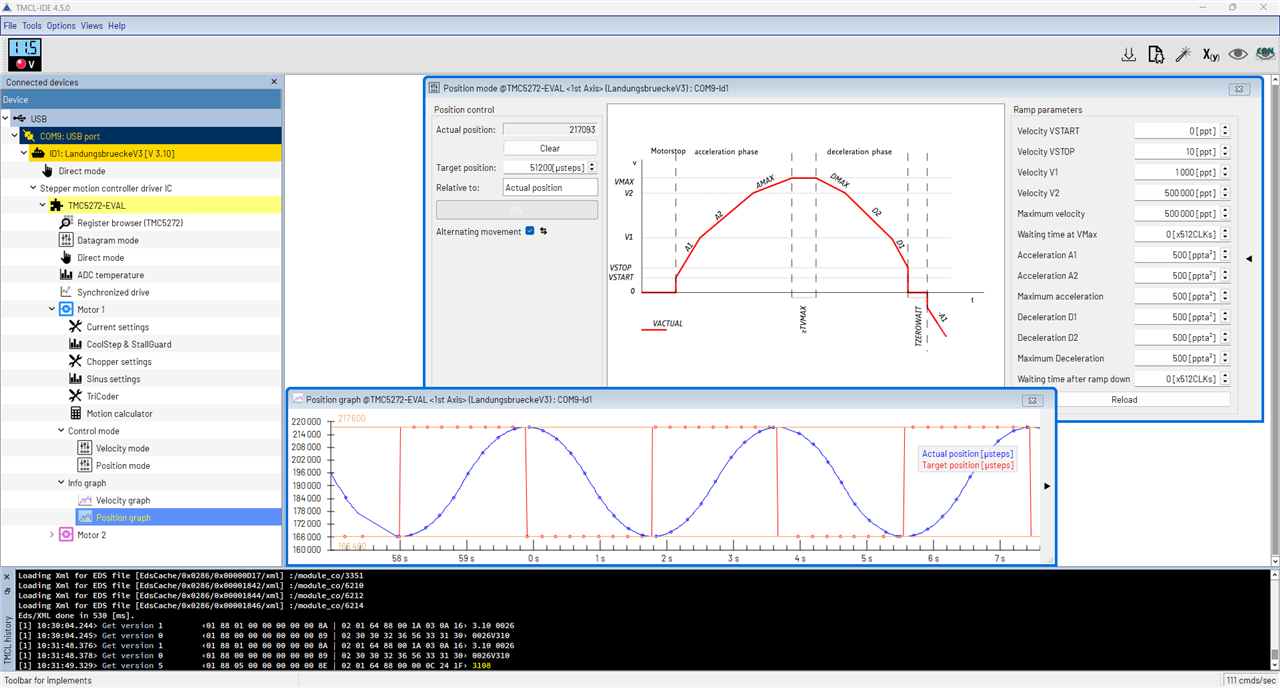Viewport: 1280px width, 688px height.
Task: Open Register browser (TMC5272)
Action: tap(129, 223)
